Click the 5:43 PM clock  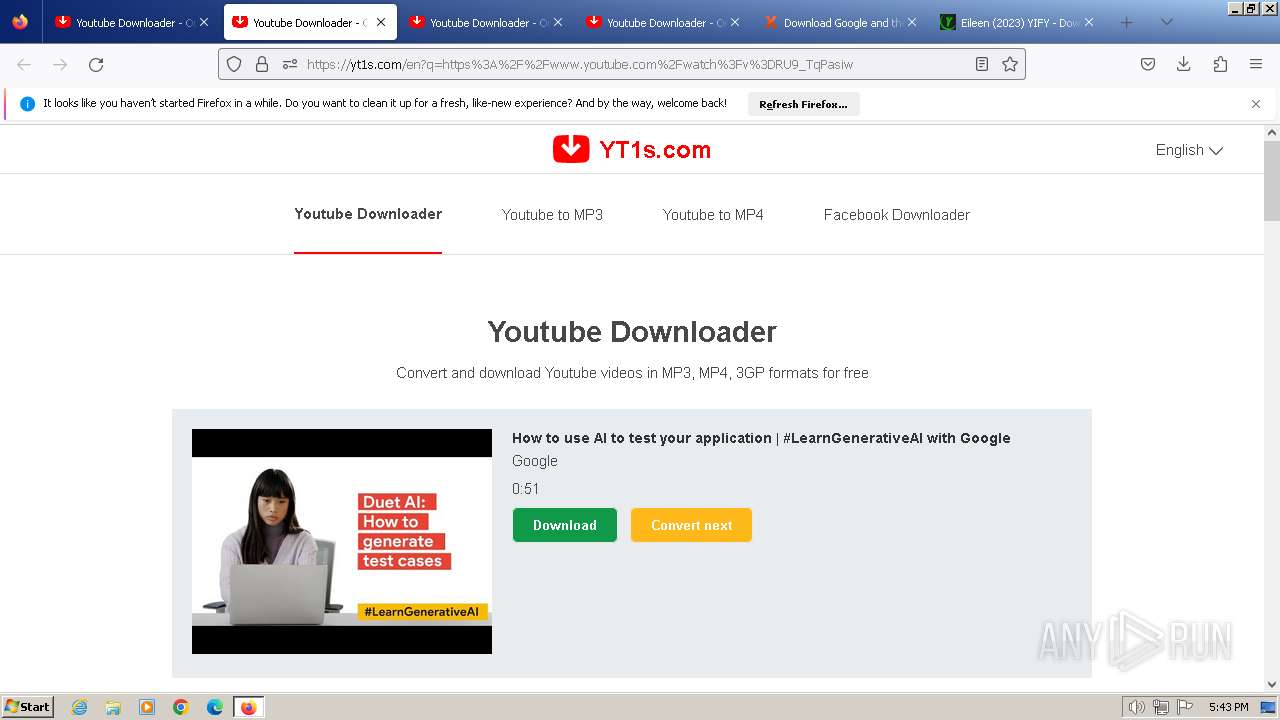[1228, 707]
